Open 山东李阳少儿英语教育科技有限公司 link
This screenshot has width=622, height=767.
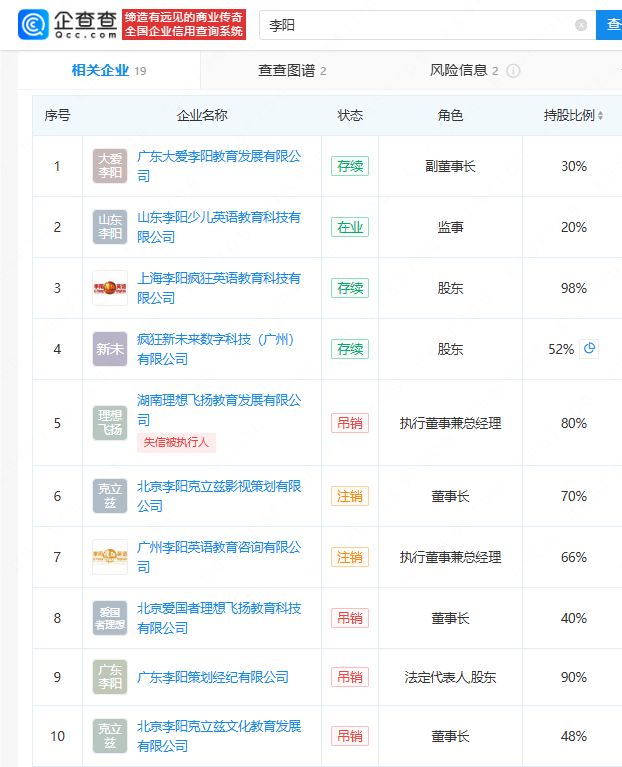[x=218, y=227]
